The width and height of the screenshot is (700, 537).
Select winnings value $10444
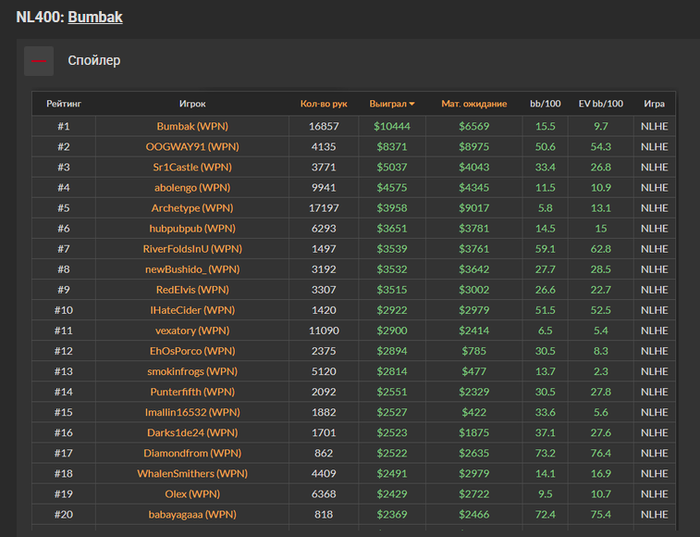(x=392, y=126)
